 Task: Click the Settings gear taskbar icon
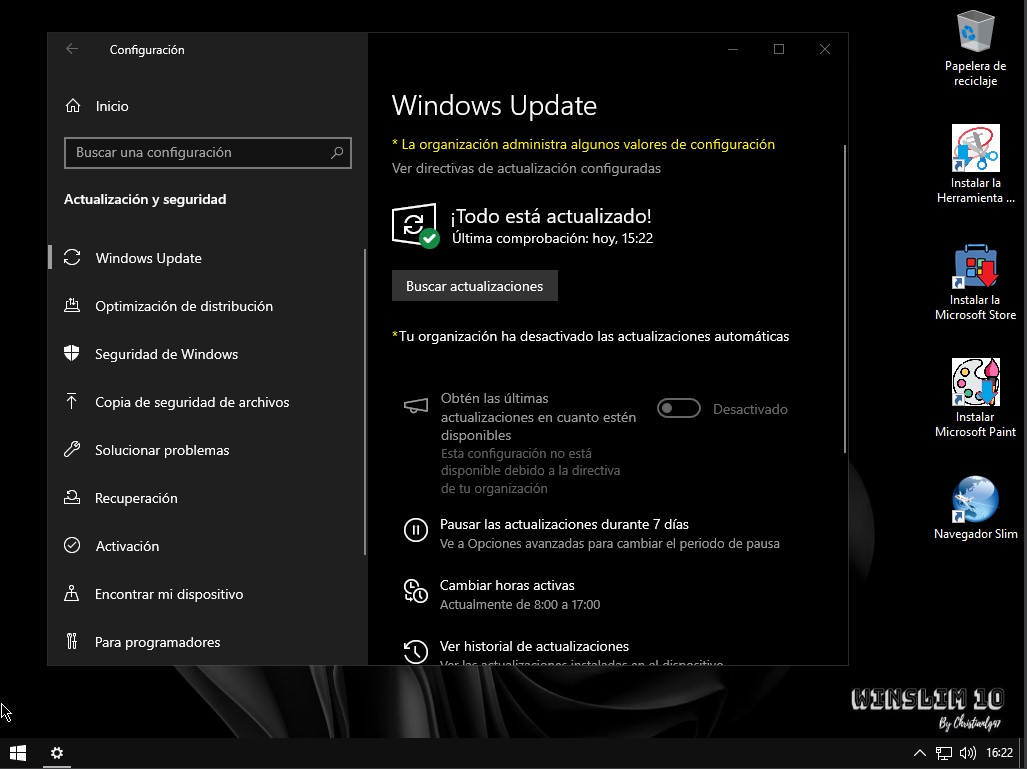[x=57, y=753]
